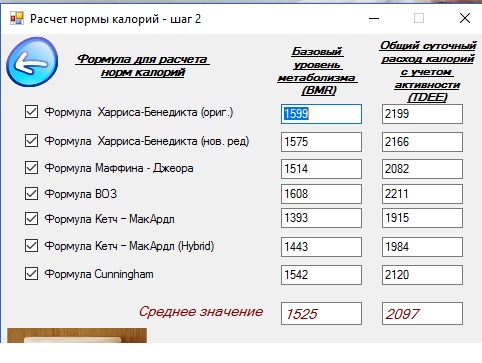Screen dimensions: 482x363
Task: Toggle Формула Харриса-Бенедикта (нов. ред) checkbox
Action: click(x=31, y=141)
